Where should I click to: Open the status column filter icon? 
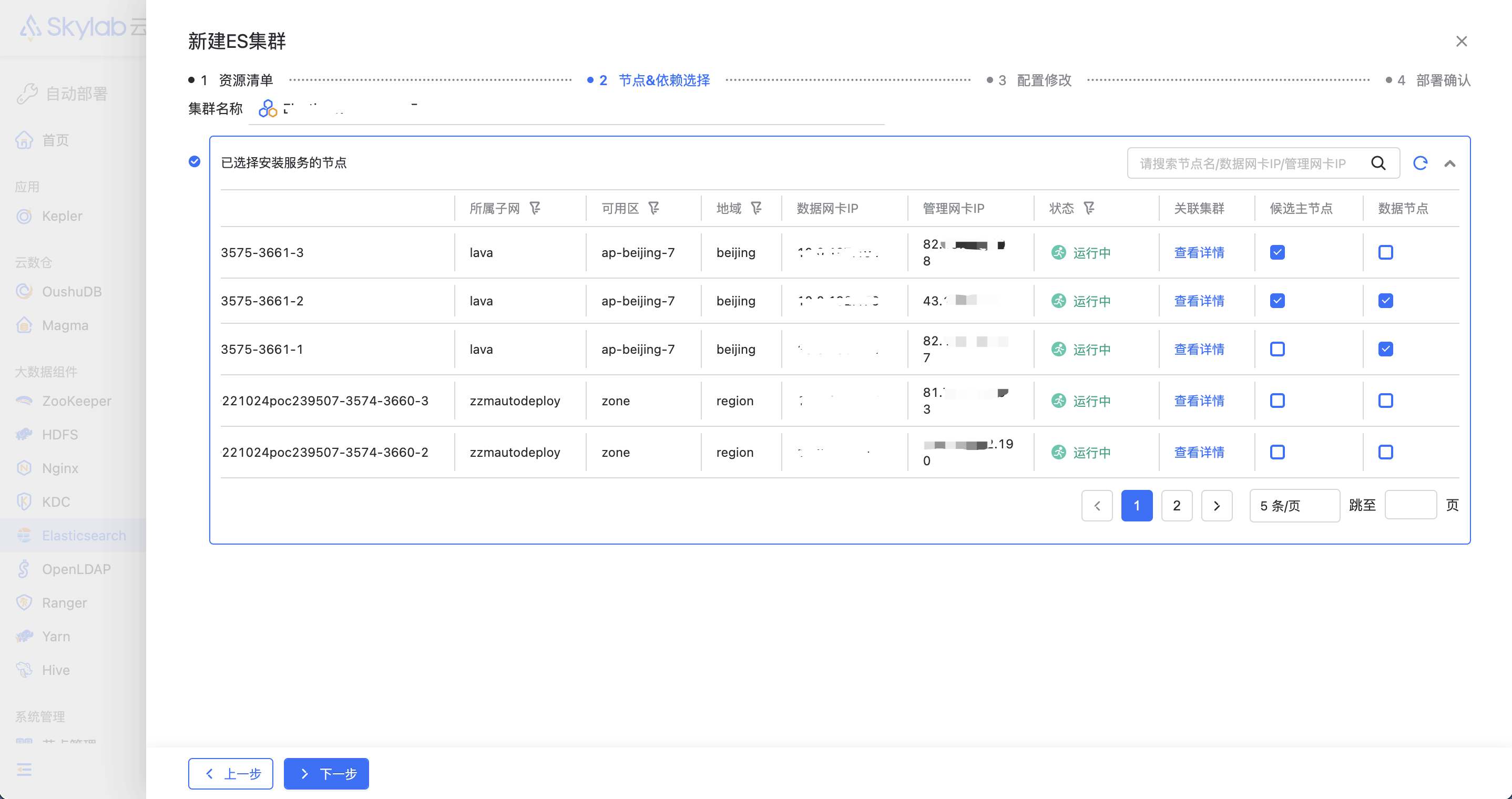[1089, 208]
